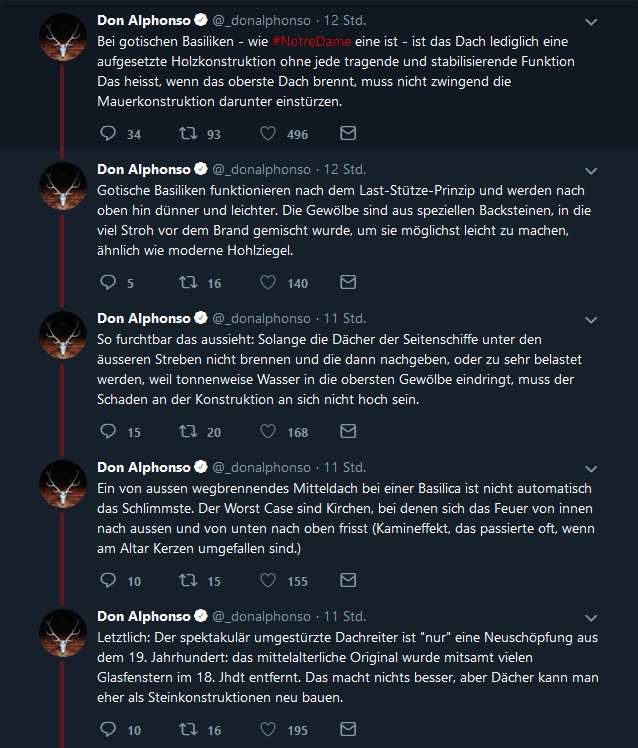
Task: Open the #NotreDame hashtag link
Action: (312, 42)
